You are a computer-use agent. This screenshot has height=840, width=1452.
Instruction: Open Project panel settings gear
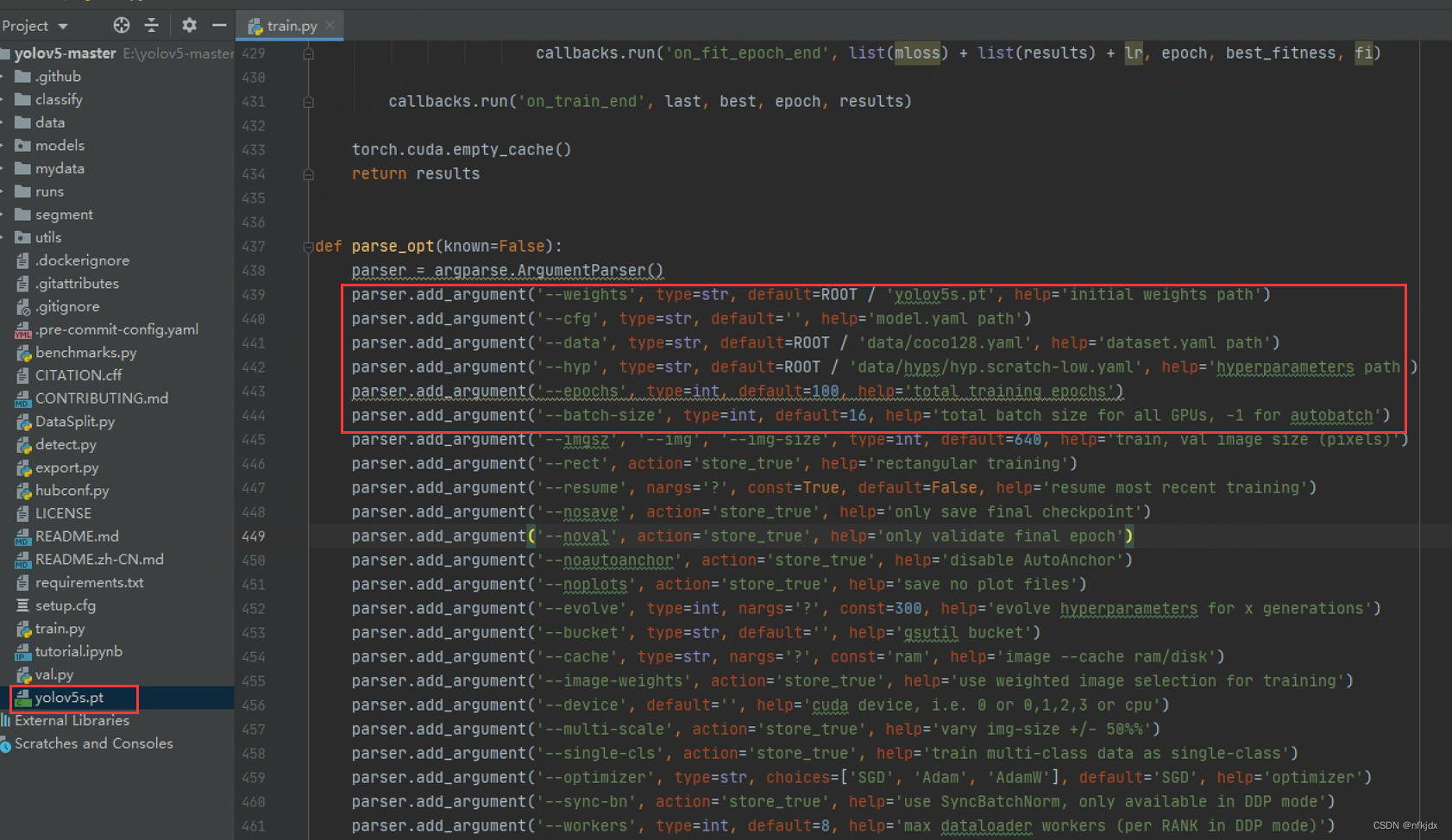[x=189, y=25]
